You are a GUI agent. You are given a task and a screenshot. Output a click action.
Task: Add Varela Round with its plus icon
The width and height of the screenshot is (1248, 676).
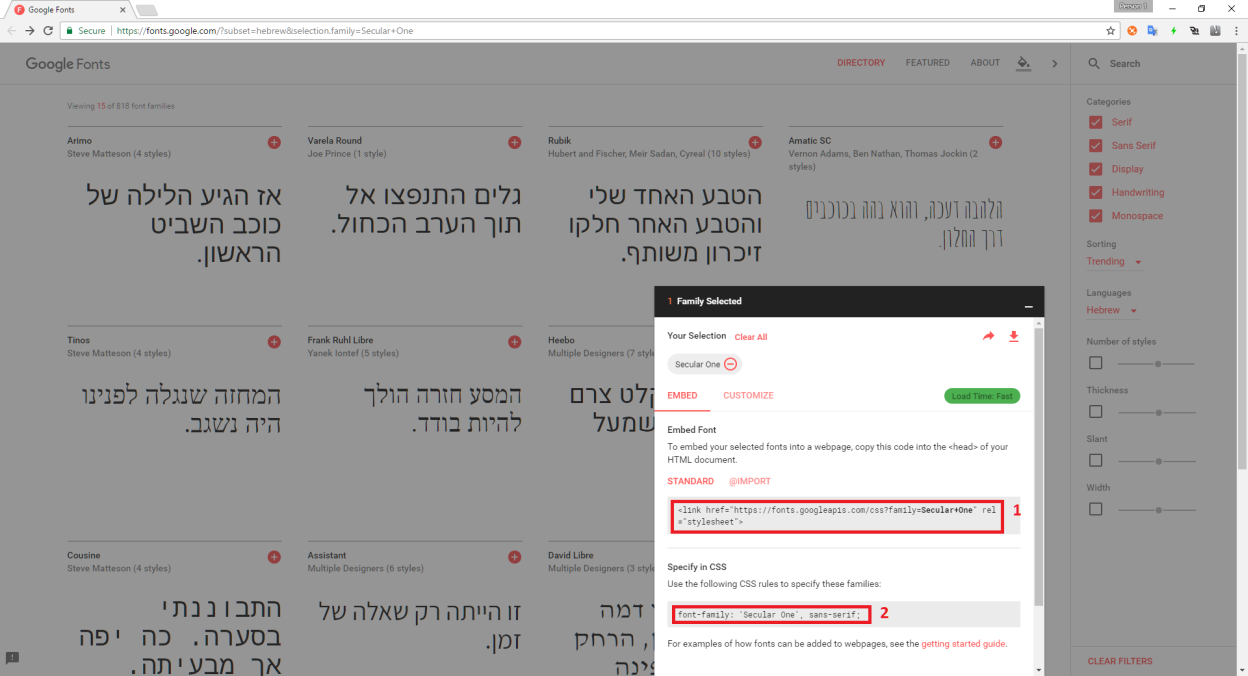515,143
